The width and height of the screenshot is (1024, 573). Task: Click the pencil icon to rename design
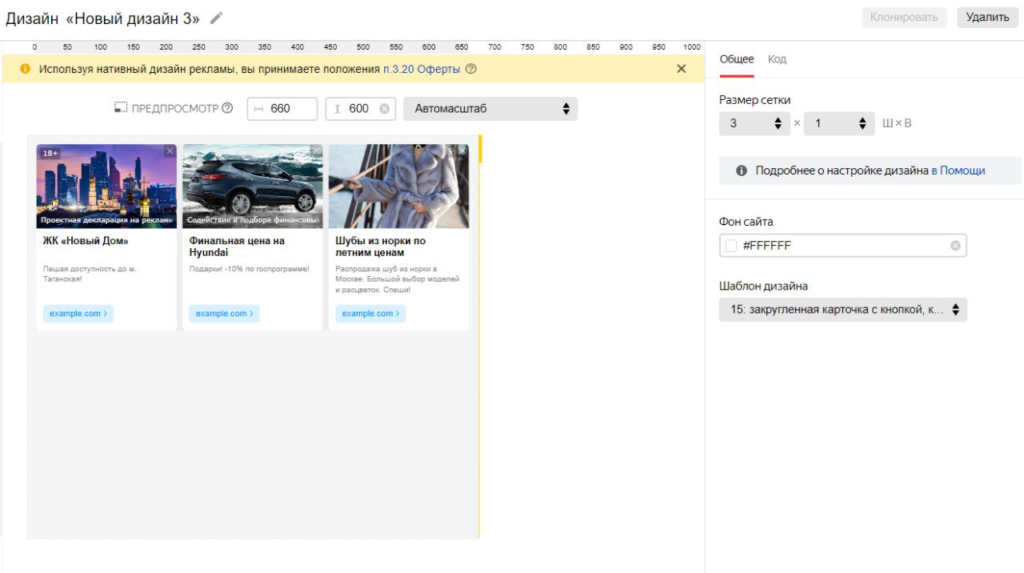pos(216,18)
